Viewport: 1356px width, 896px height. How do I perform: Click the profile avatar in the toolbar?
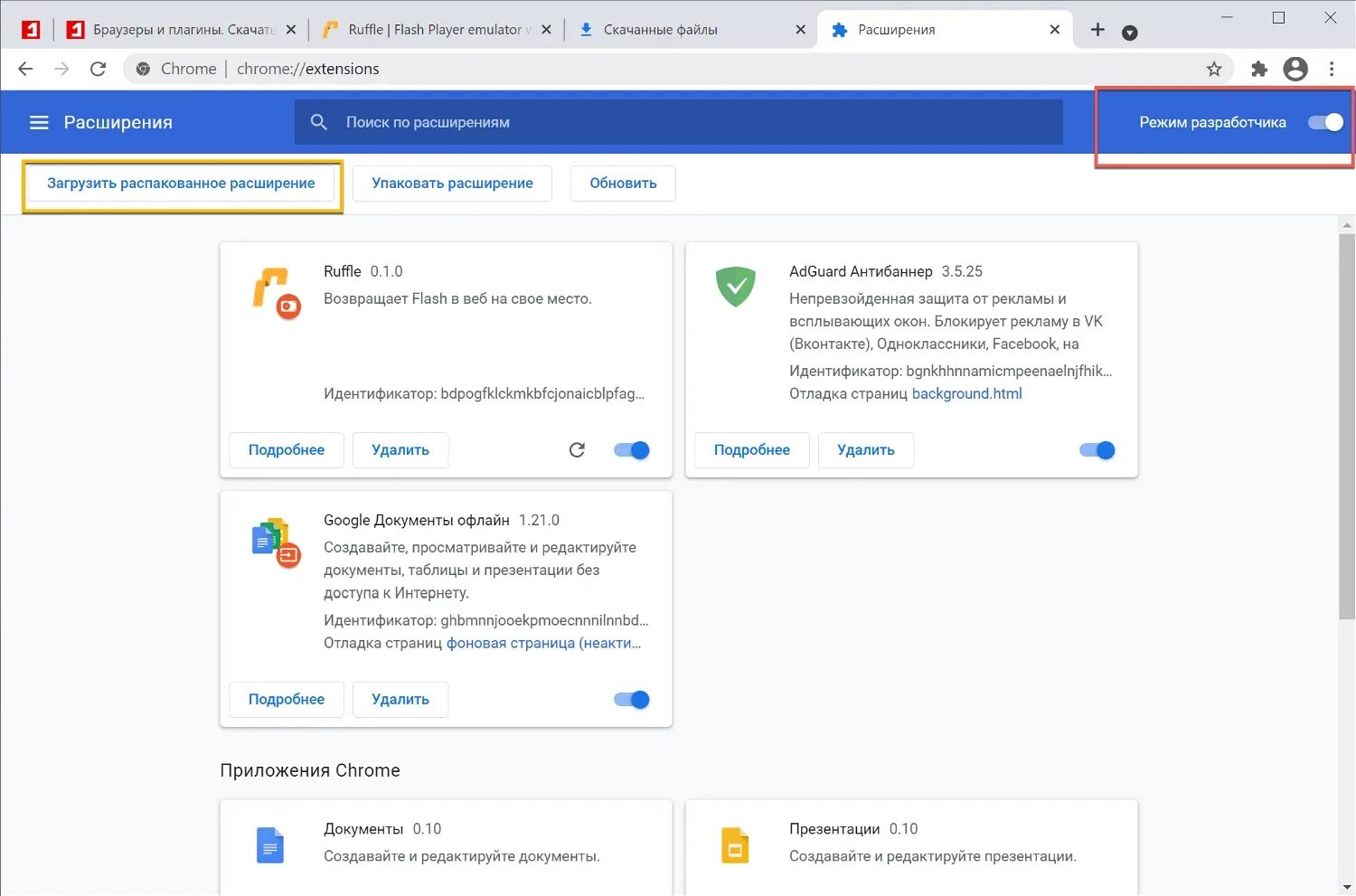(x=1295, y=69)
